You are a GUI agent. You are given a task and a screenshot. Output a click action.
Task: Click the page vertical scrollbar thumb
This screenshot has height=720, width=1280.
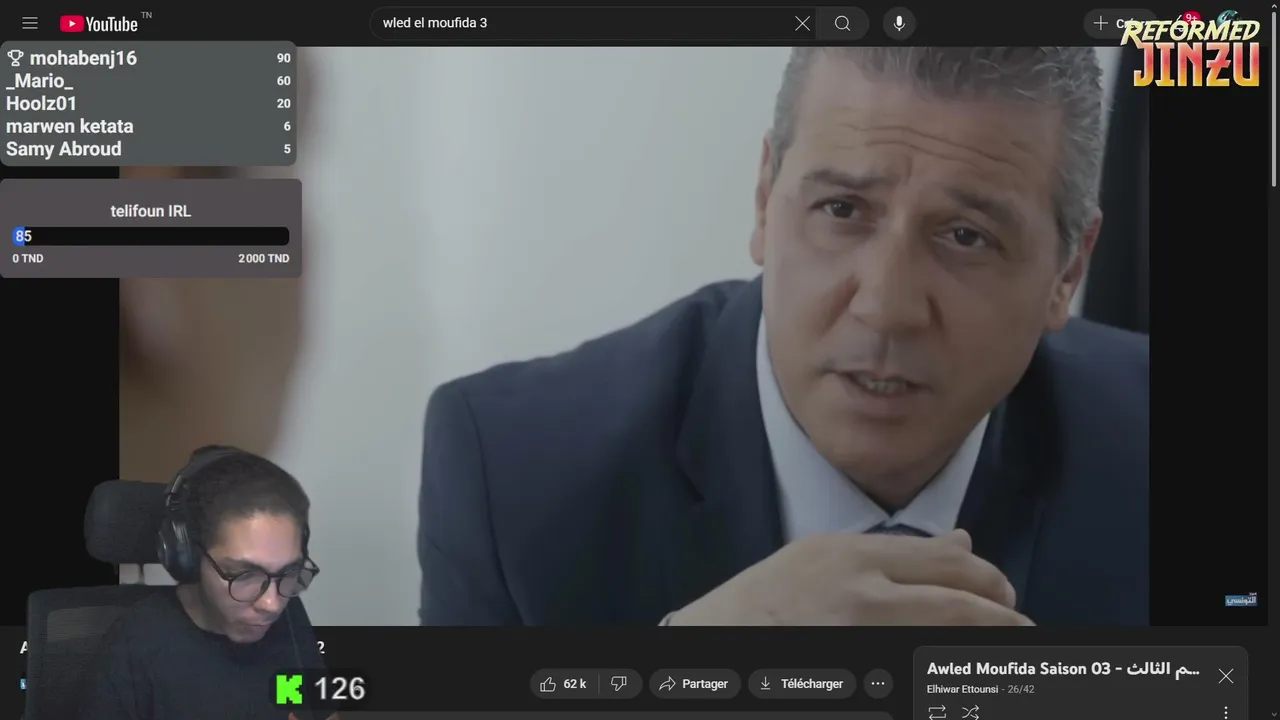click(1273, 98)
